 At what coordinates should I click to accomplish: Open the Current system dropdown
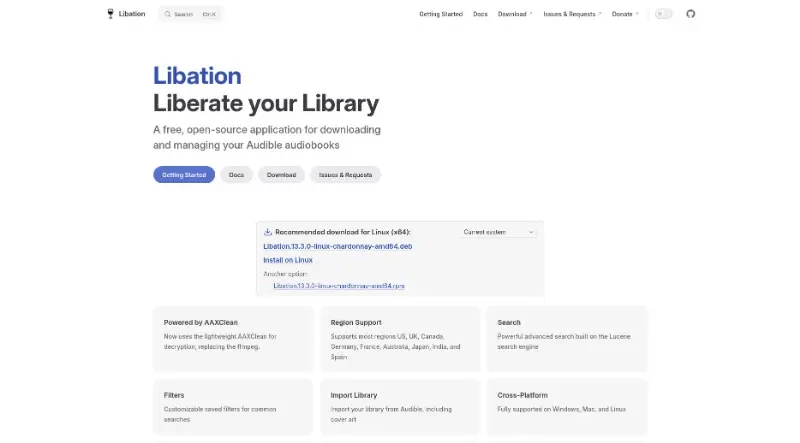pyautogui.click(x=498, y=232)
